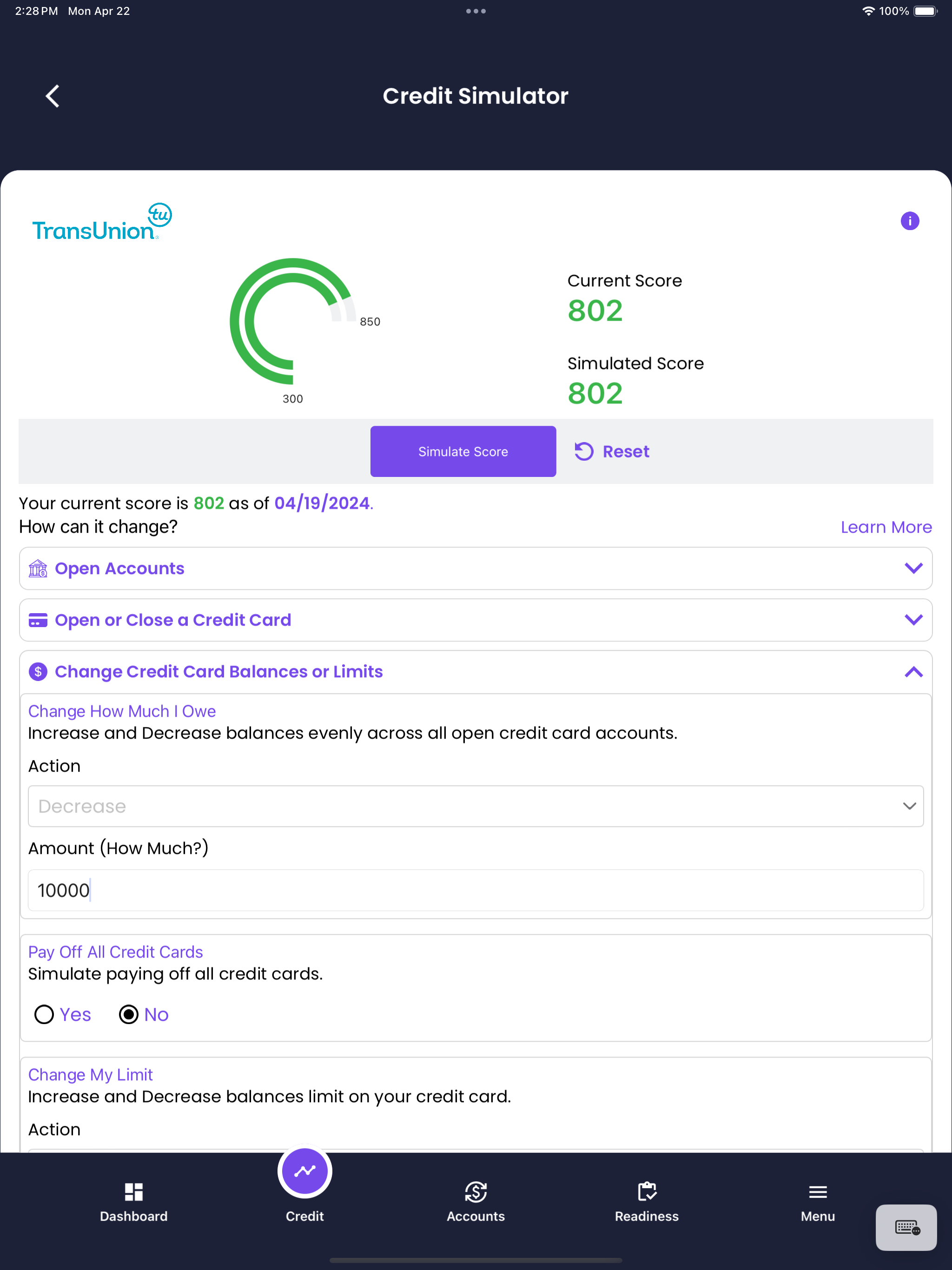Screen dimensions: 952x1270
Task: Switch to the Readiness tab label
Action: (647, 1216)
